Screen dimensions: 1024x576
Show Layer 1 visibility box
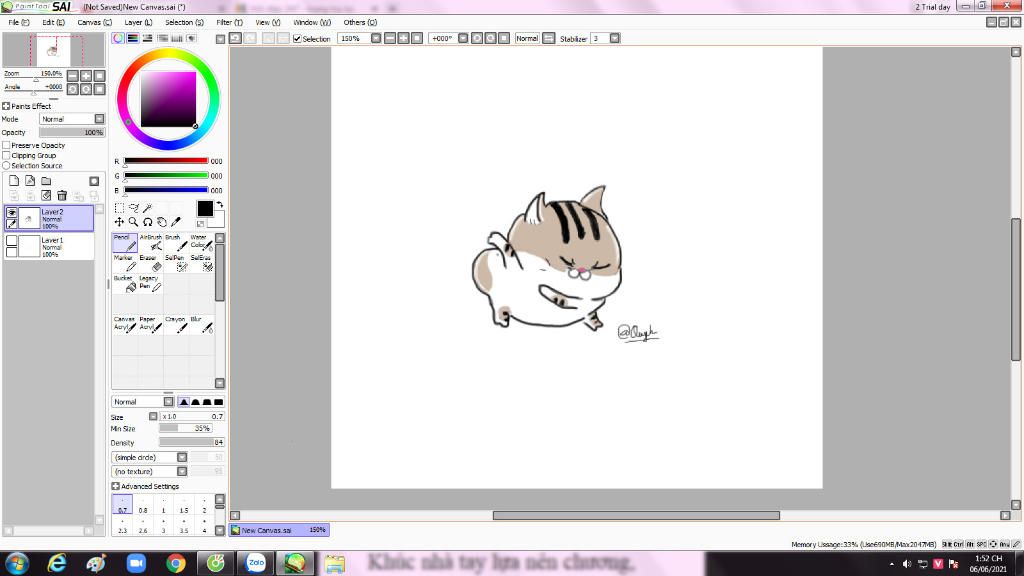pos(12,240)
